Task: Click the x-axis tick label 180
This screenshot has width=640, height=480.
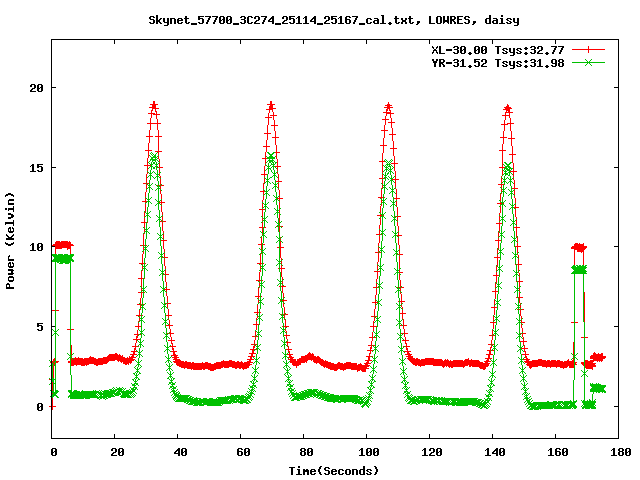Action: click(x=620, y=452)
